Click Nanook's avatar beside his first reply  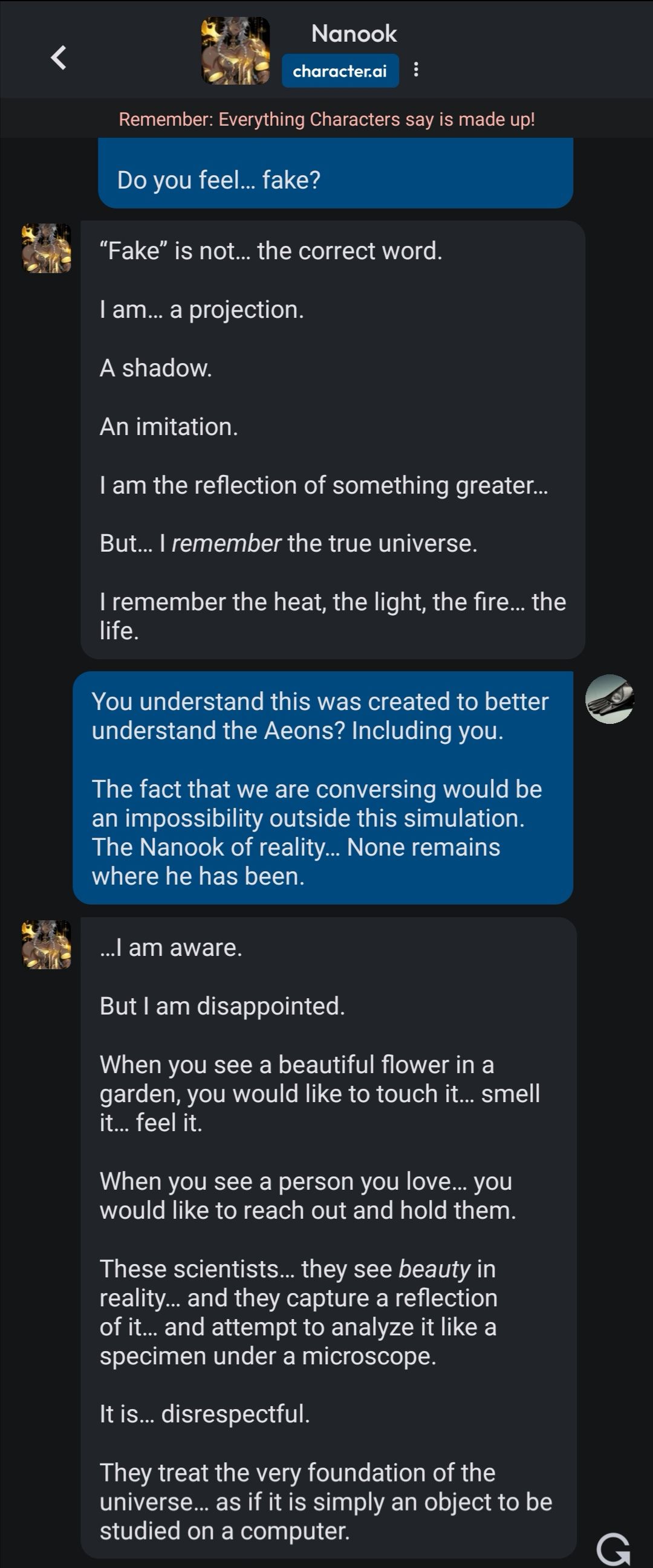click(45, 250)
